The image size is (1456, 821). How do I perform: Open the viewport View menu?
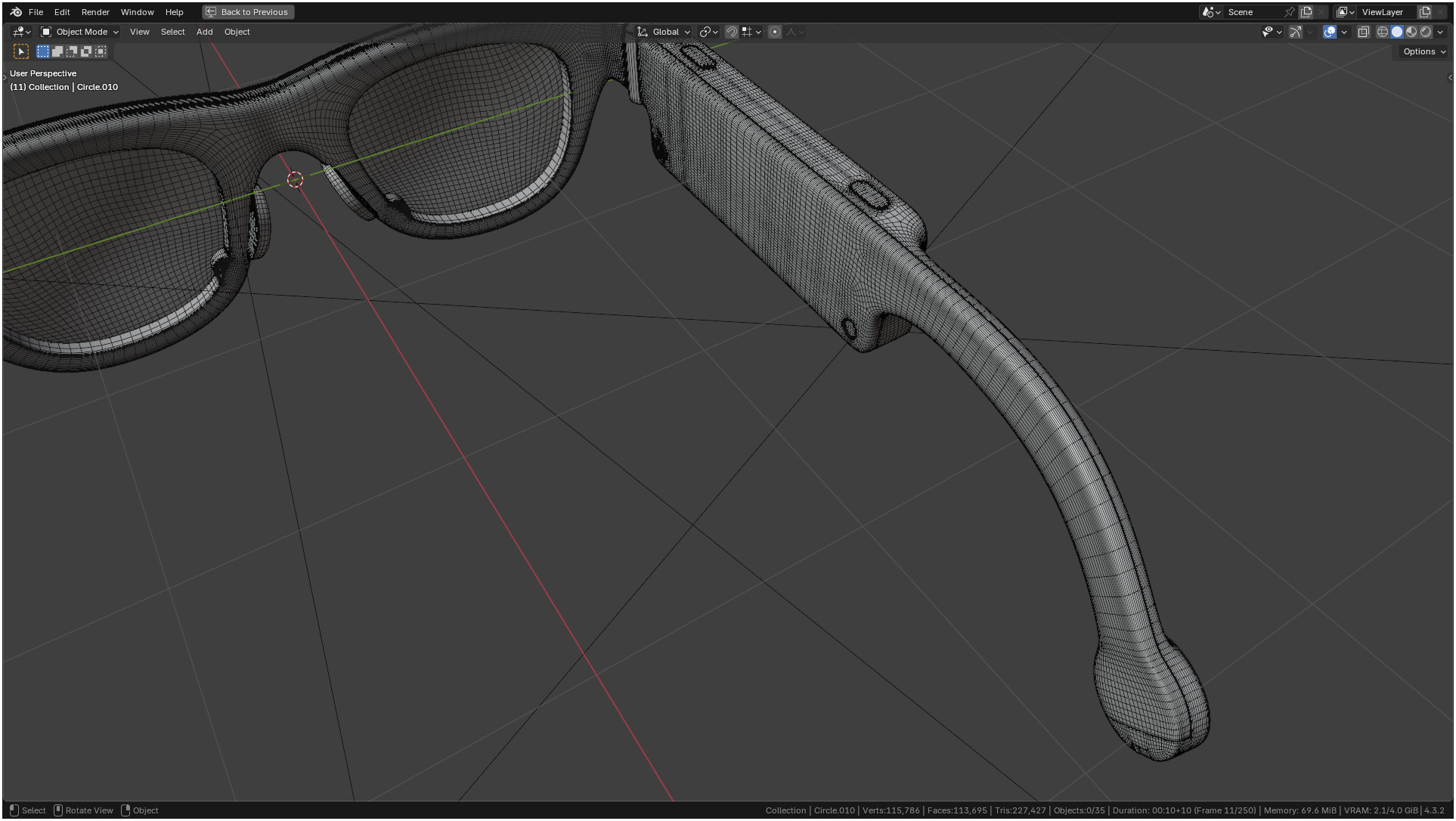139,32
